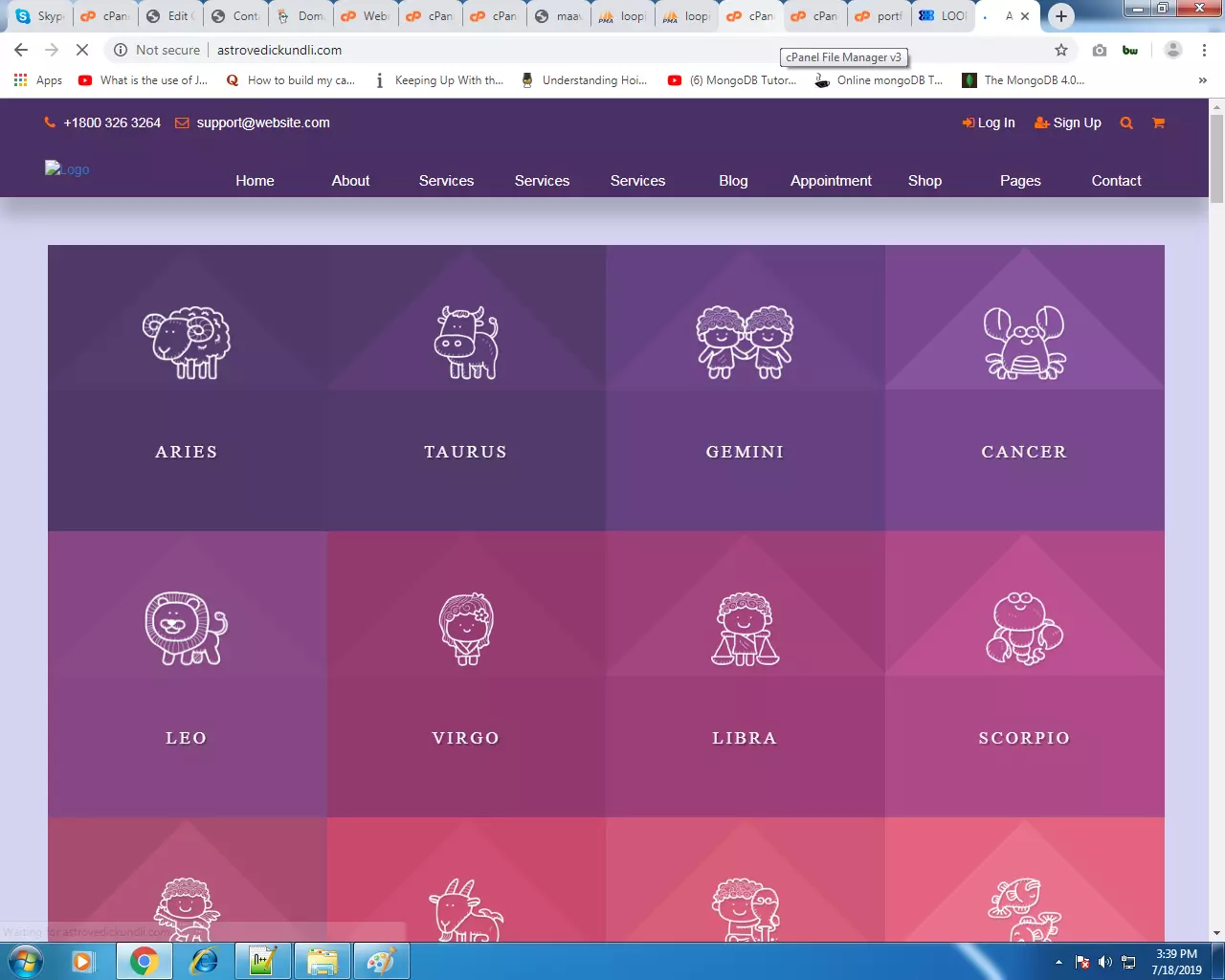Screen dimensions: 1225x980
Task: Open the shopping cart icon
Action: (x=1158, y=122)
